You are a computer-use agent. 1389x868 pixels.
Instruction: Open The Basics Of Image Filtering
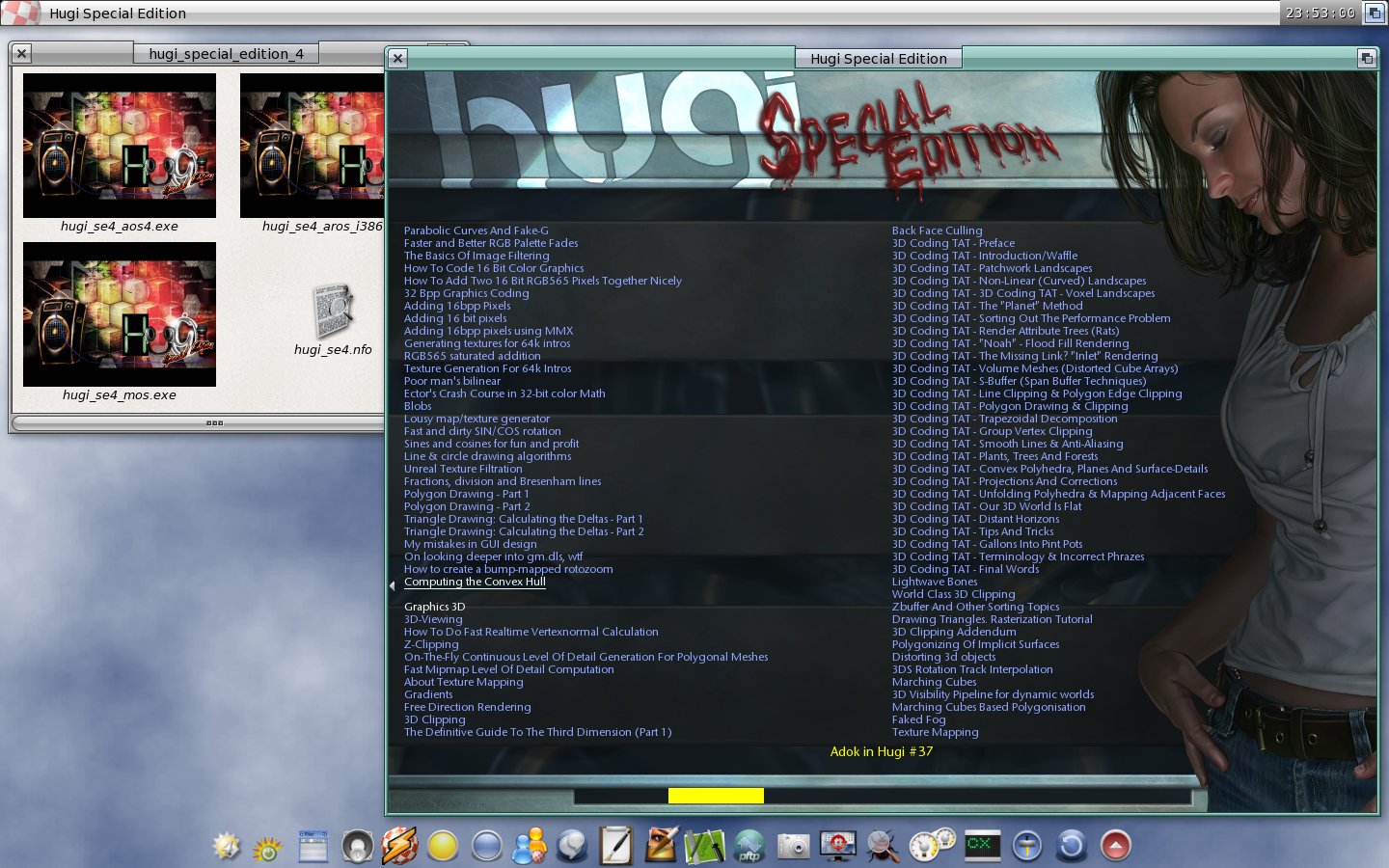[477, 256]
